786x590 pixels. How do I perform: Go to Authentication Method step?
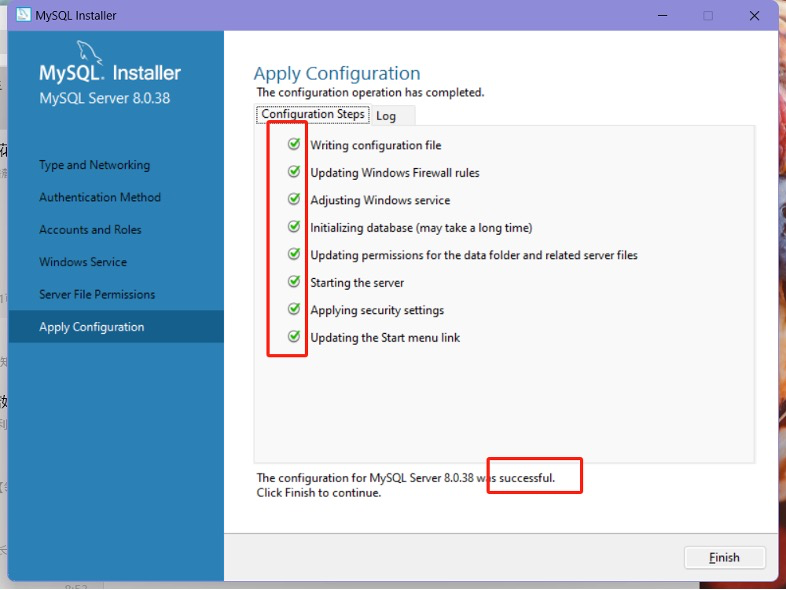100,197
